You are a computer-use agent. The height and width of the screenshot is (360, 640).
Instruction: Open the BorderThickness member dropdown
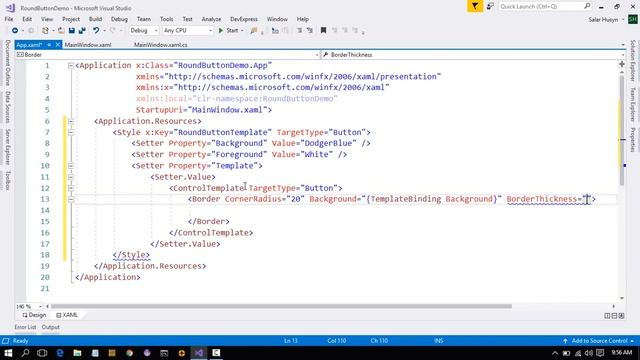(x=473, y=55)
